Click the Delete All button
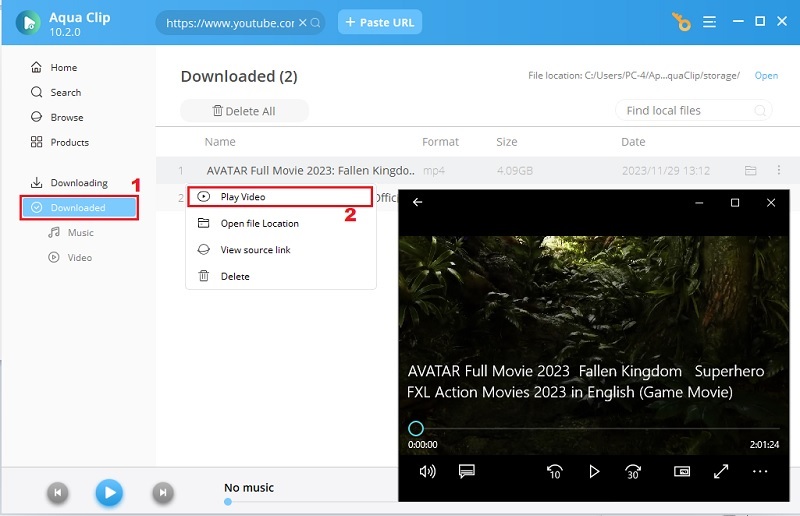 tap(244, 111)
